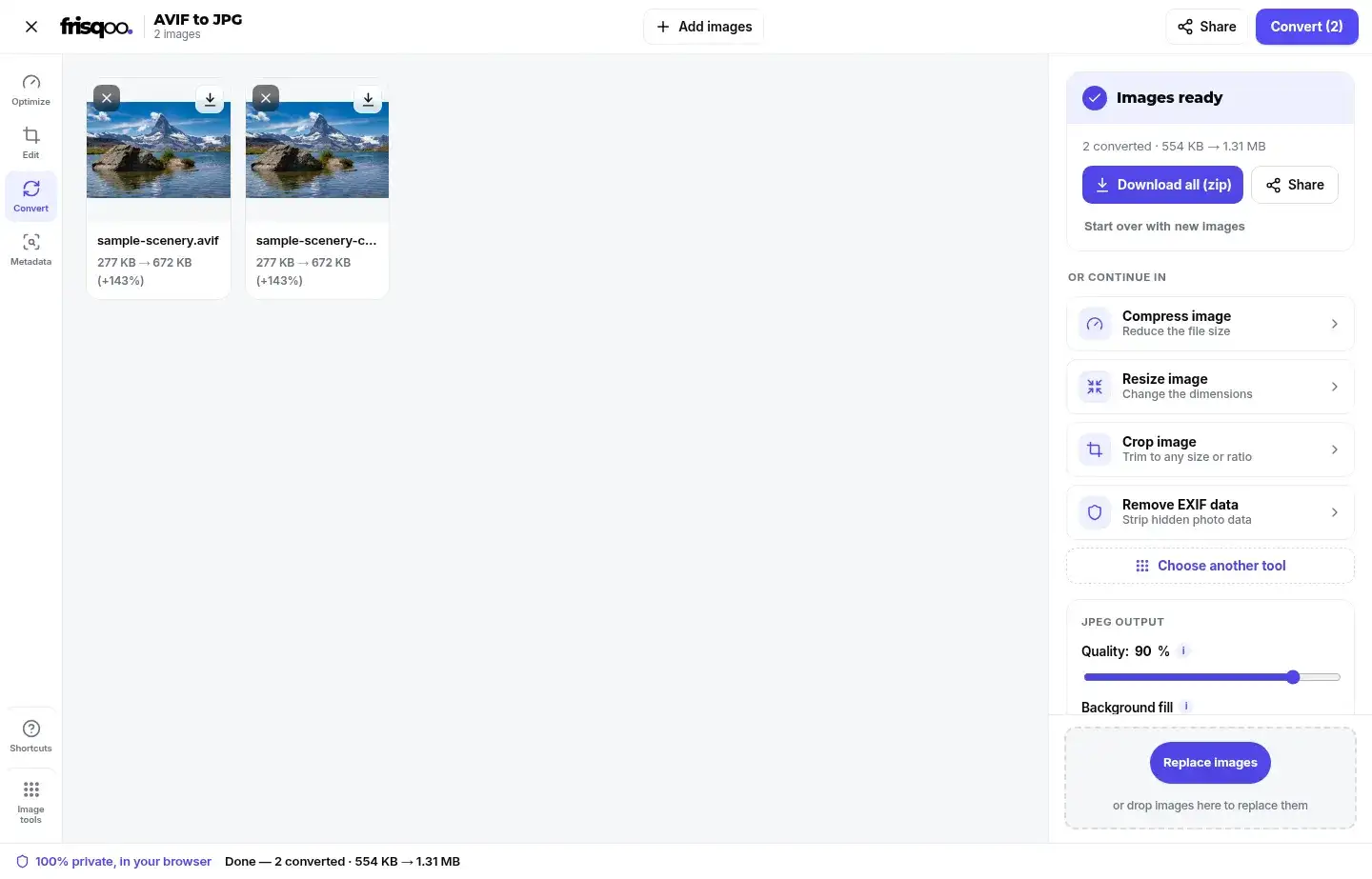
Task: Download the converted sample-scenery-c... image
Action: click(368, 98)
